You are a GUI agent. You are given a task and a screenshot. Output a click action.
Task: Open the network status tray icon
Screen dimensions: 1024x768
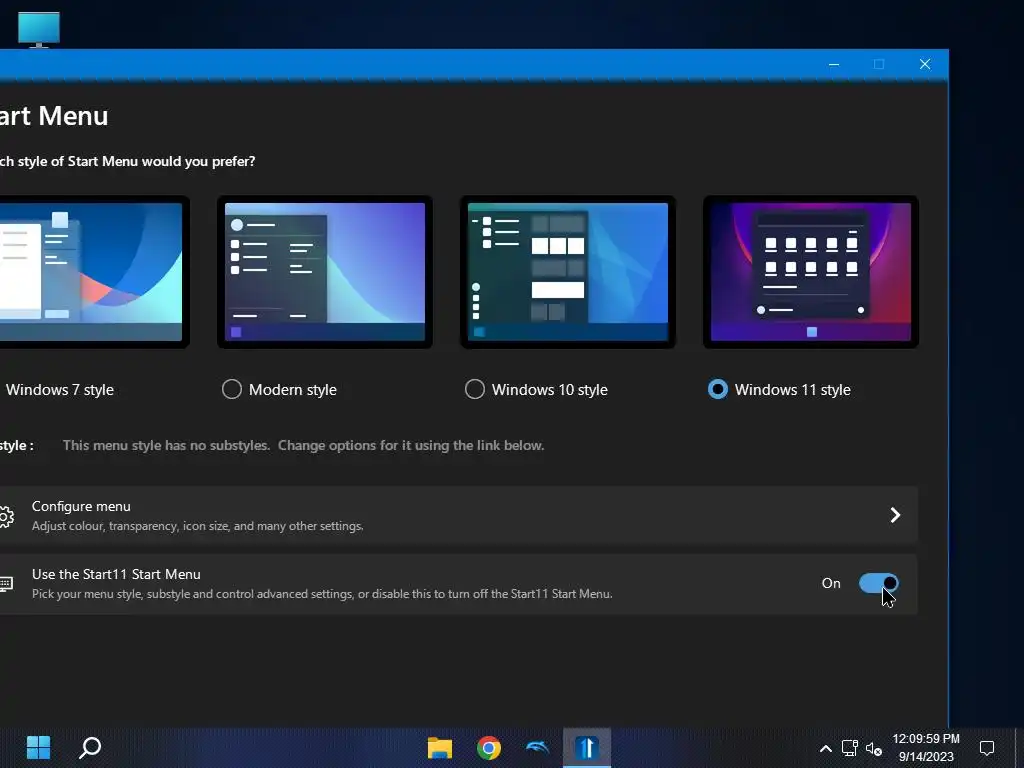[x=849, y=748]
